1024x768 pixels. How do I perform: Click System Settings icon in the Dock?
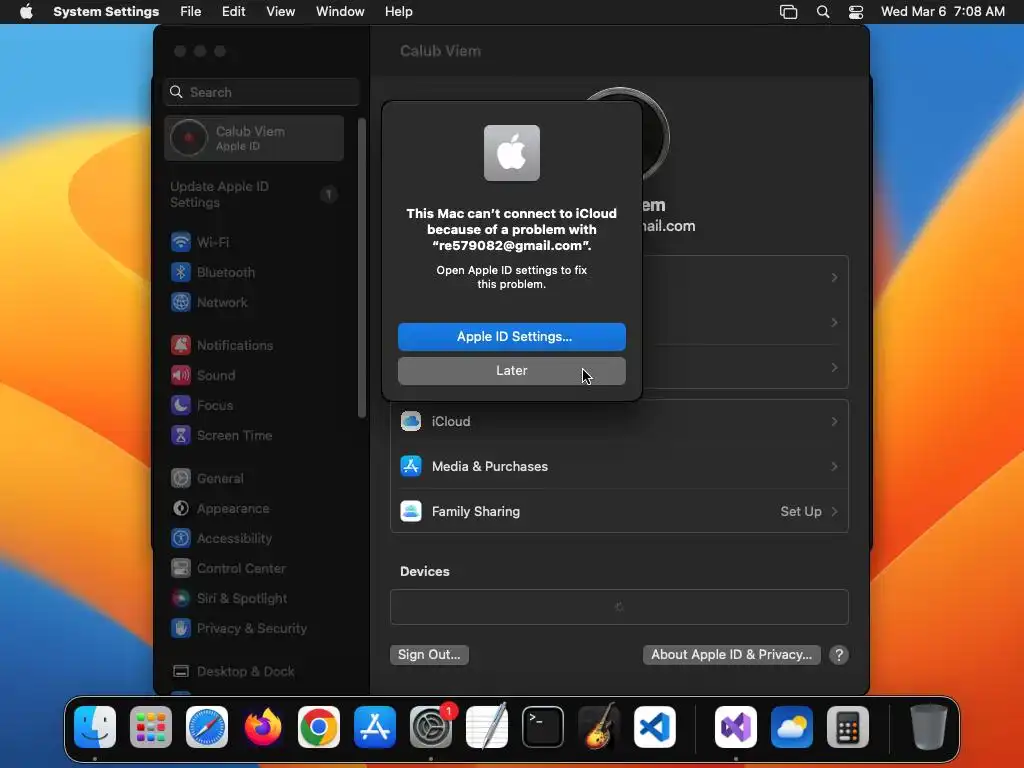click(x=431, y=727)
